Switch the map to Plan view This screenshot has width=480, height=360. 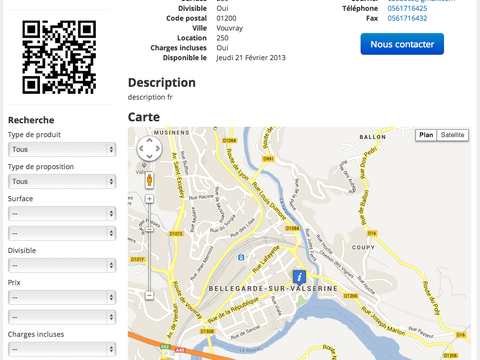pos(426,135)
